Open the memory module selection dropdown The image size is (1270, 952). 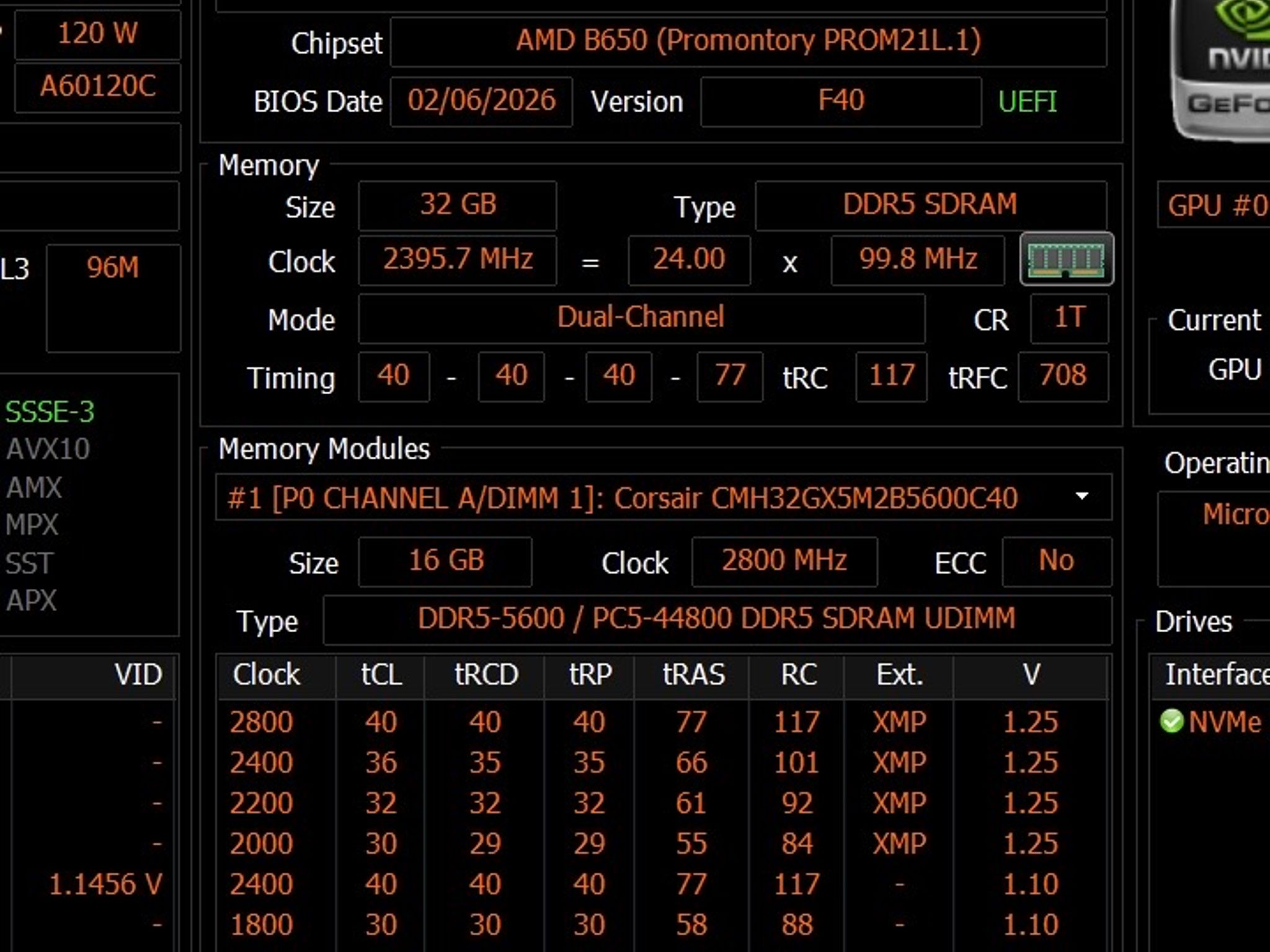[x=664, y=497]
